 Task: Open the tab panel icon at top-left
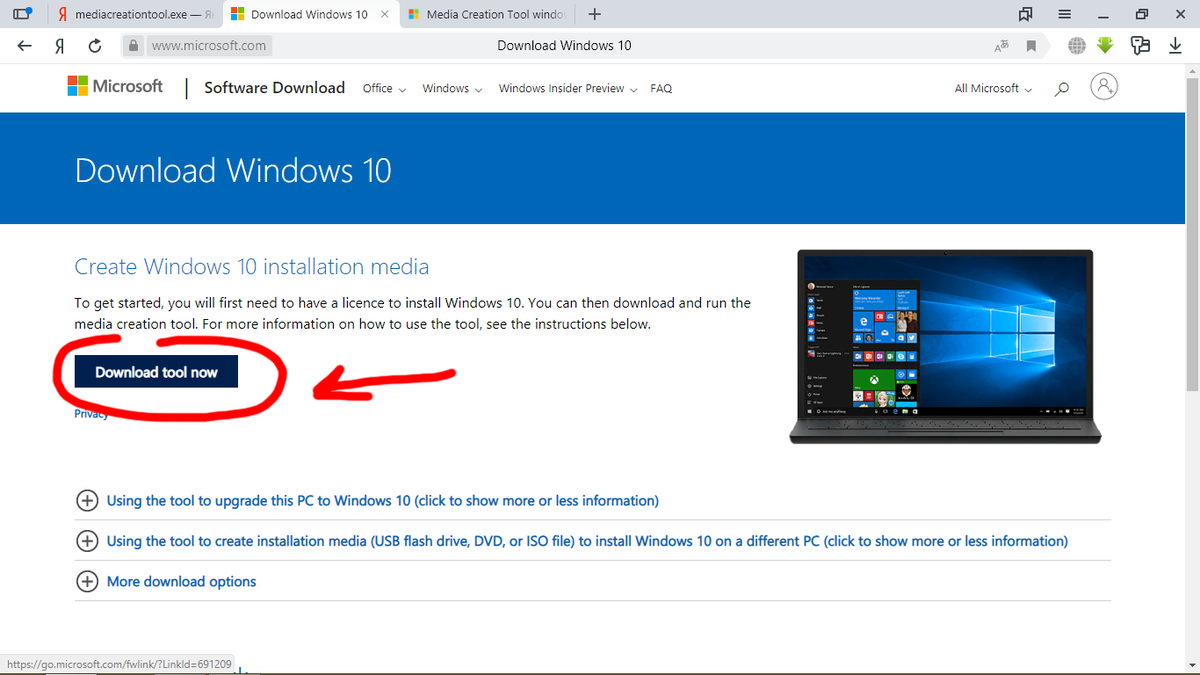[21, 15]
